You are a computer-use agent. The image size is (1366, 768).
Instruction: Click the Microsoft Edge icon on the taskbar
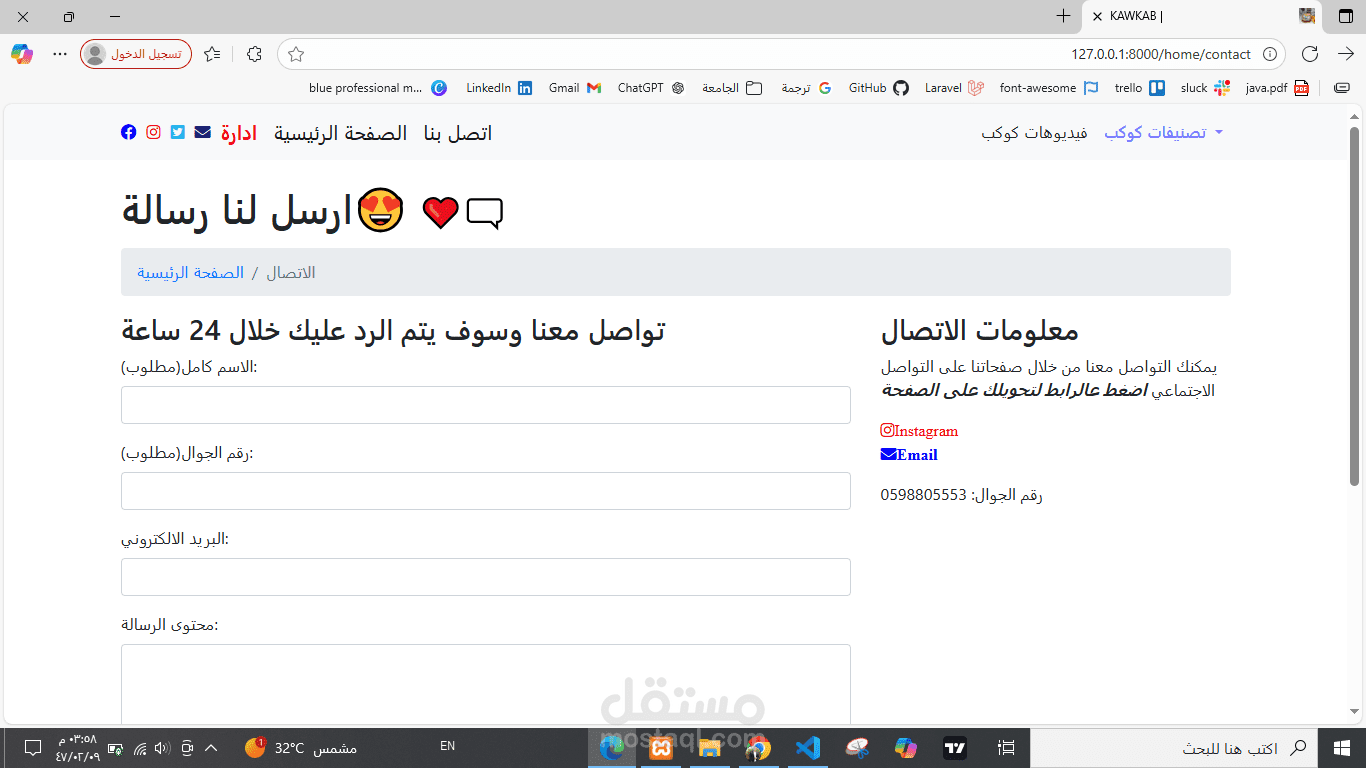point(611,748)
